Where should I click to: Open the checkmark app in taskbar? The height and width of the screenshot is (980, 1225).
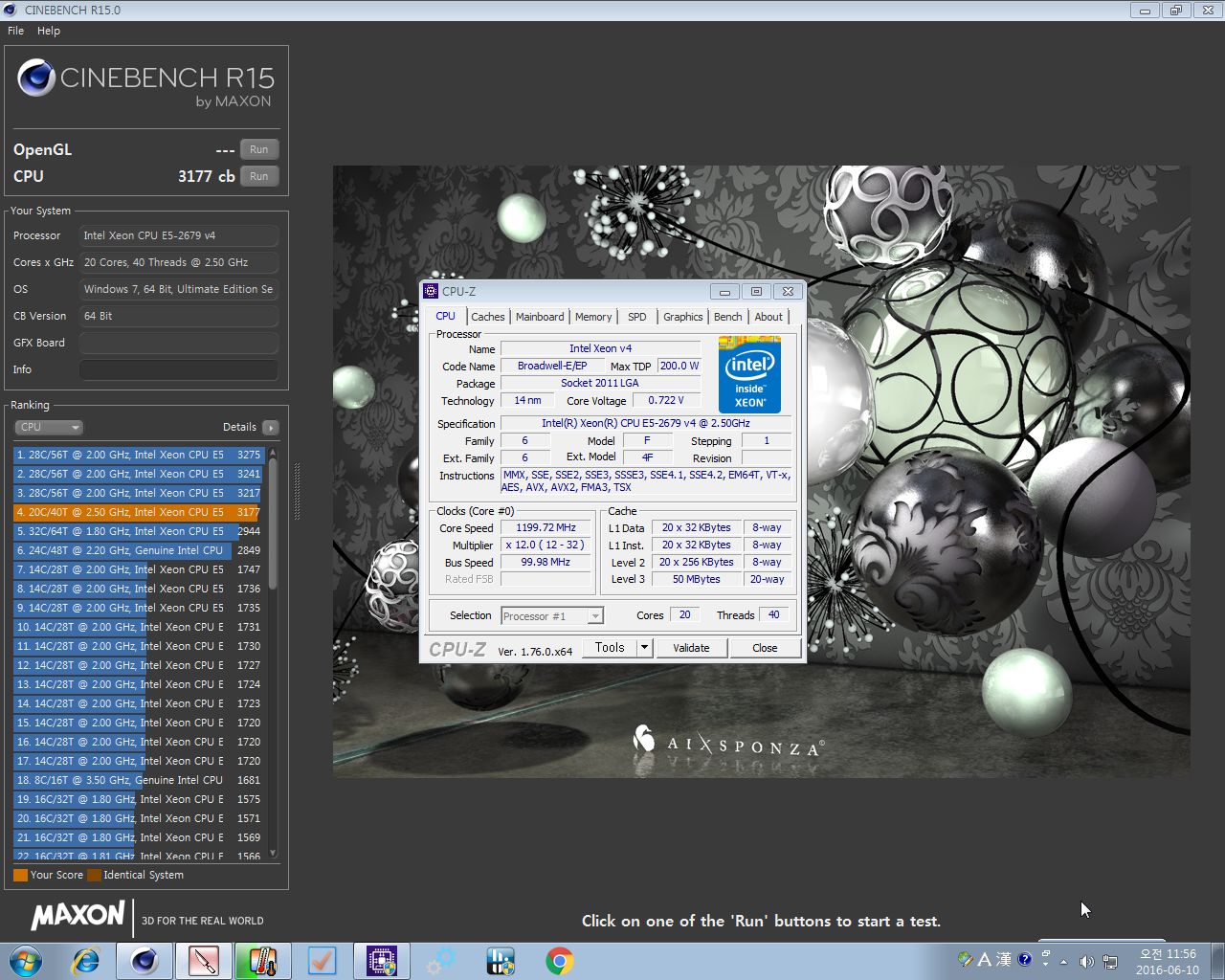(322, 961)
